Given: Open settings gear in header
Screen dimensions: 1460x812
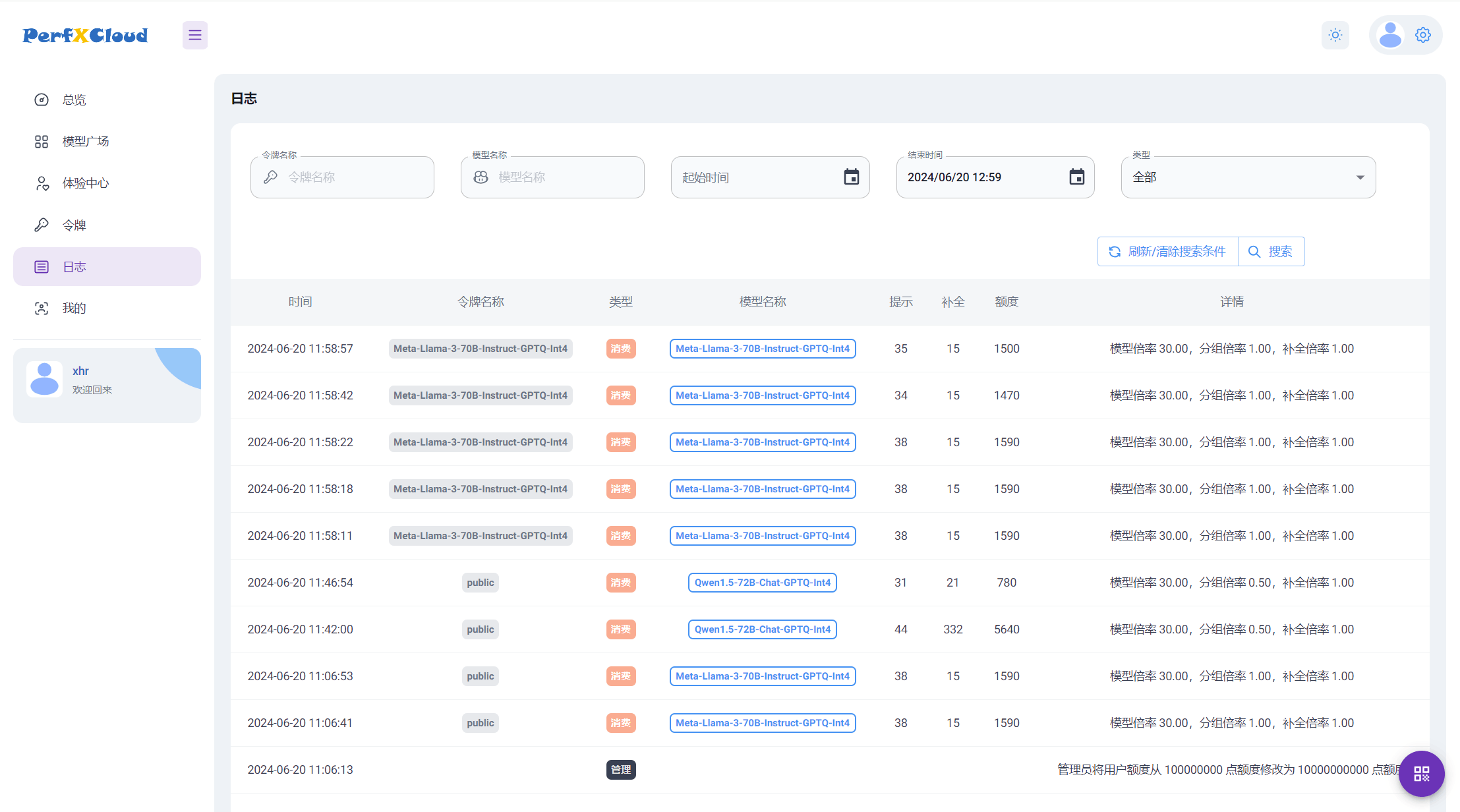Looking at the screenshot, I should click(x=1423, y=35).
